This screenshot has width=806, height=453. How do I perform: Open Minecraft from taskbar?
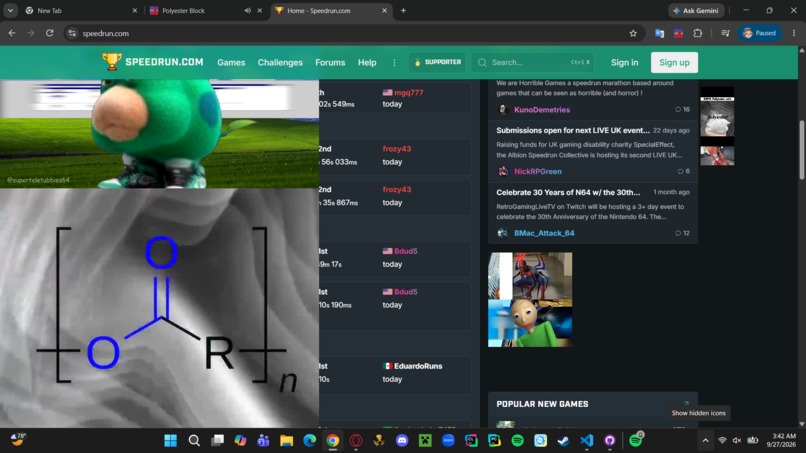(425, 441)
